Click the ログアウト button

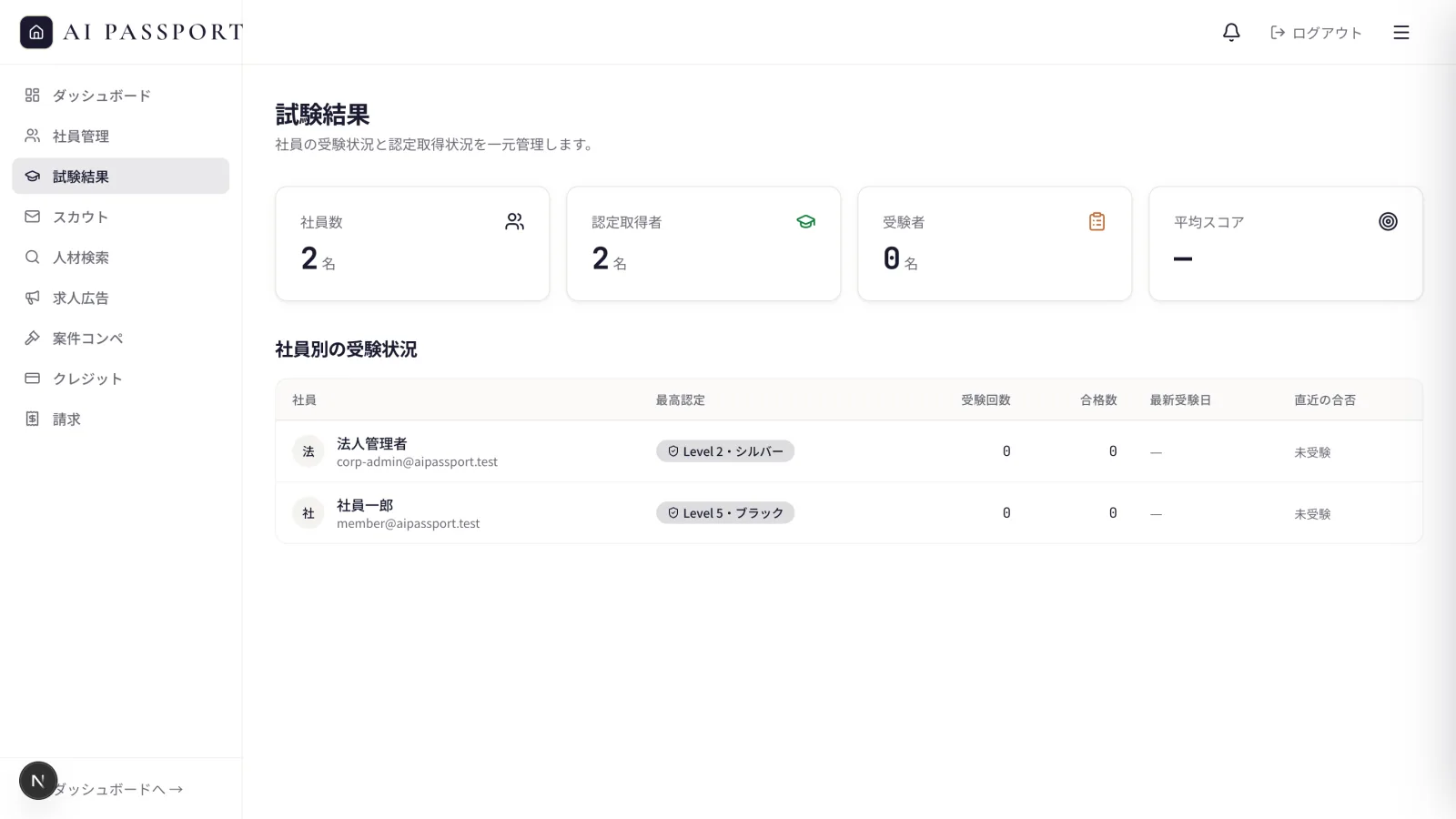tap(1316, 33)
